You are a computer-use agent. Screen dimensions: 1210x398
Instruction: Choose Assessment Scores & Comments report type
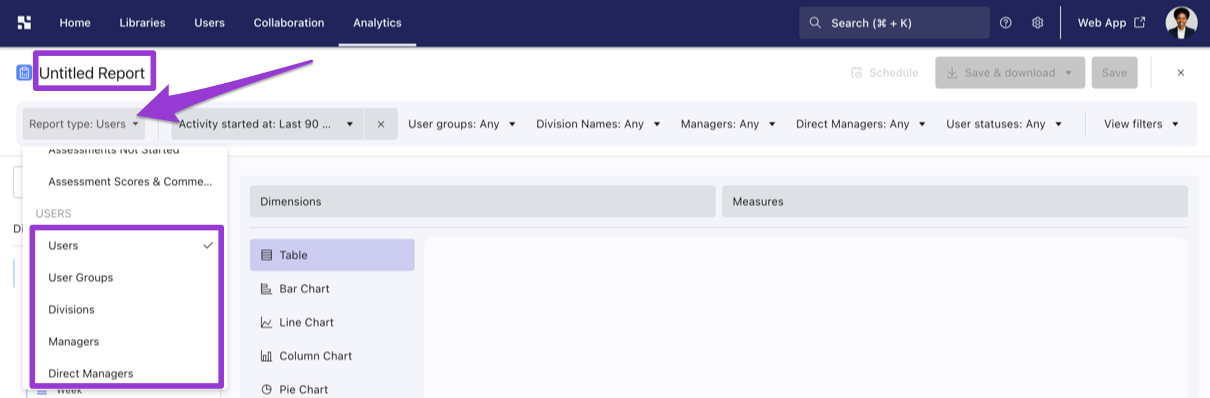(x=125, y=182)
